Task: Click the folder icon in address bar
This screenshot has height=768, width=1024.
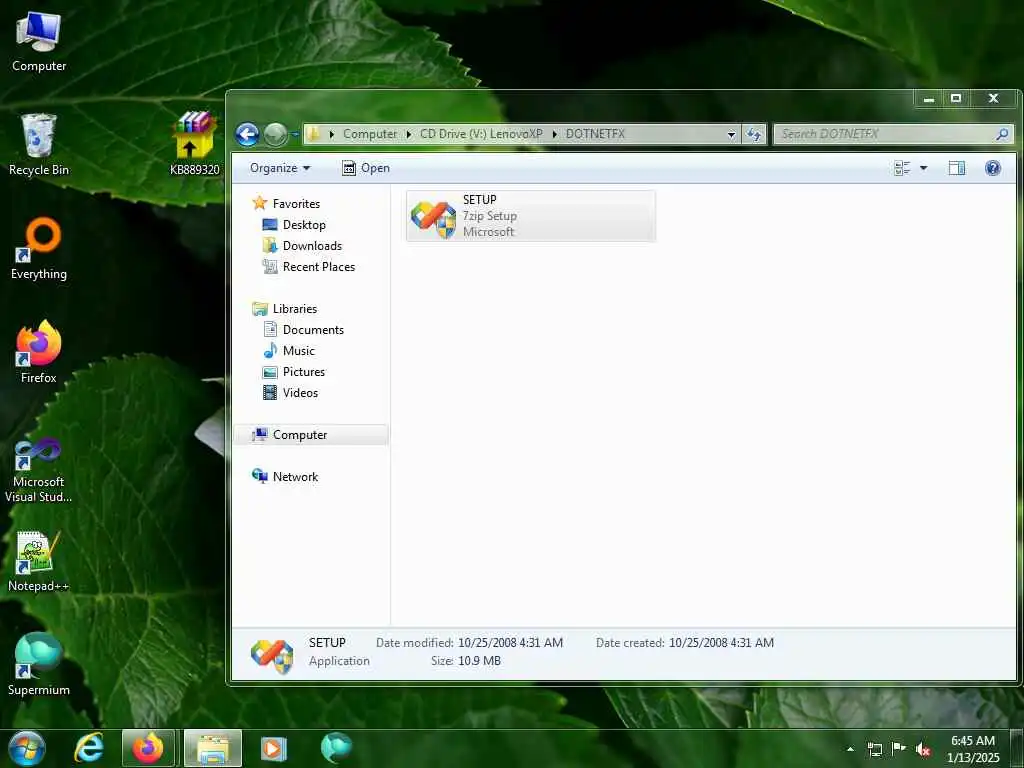Action: (314, 134)
